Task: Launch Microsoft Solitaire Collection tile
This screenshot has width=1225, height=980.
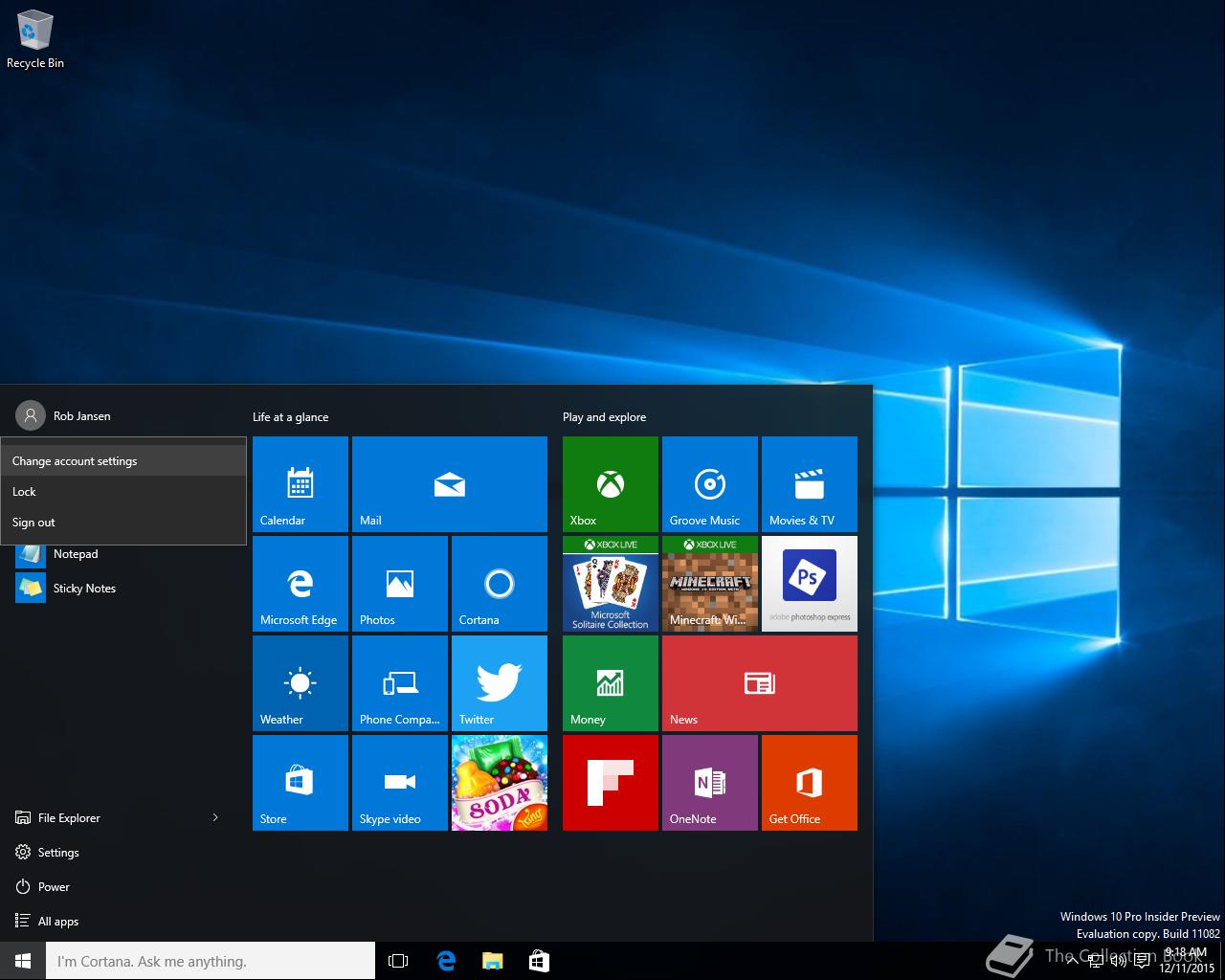Action: pos(611,584)
